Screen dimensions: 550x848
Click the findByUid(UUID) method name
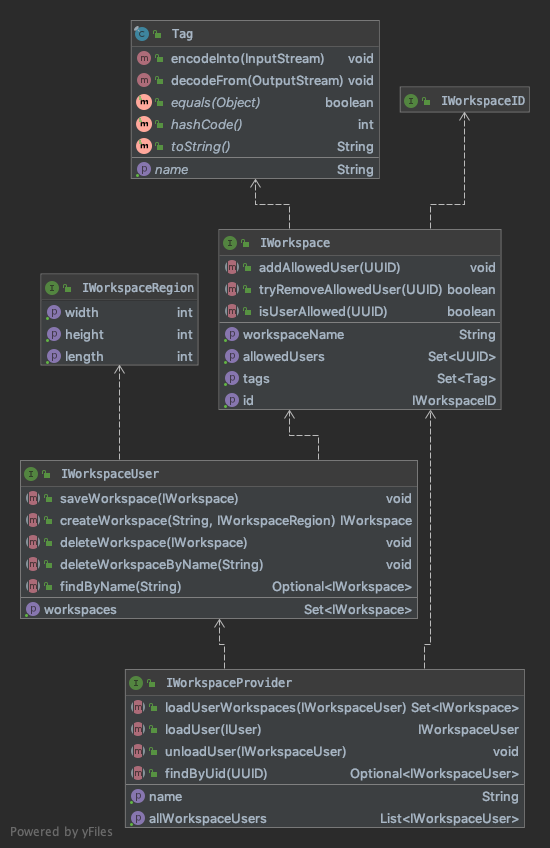point(216,773)
